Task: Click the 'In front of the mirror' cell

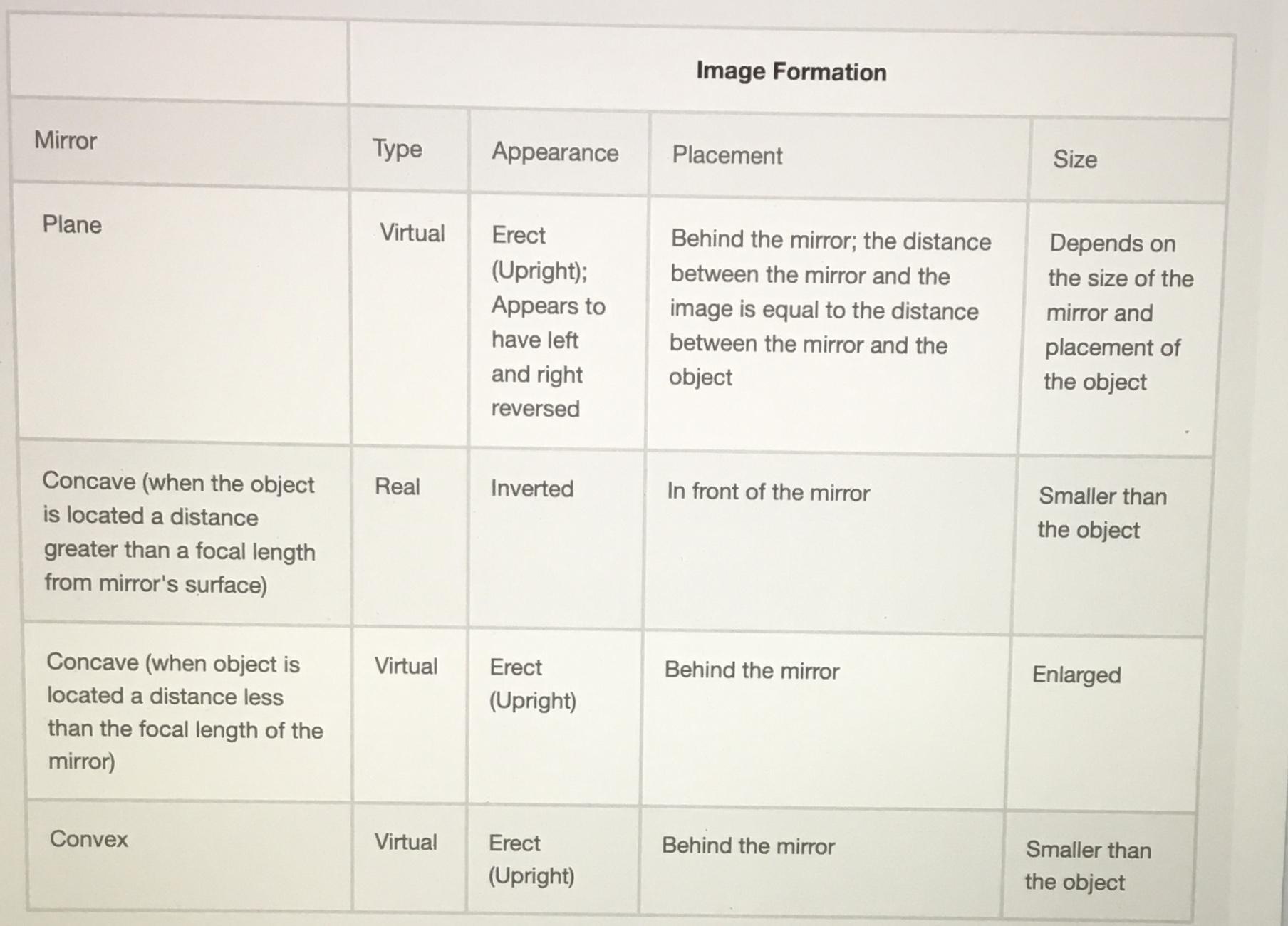Action: pos(769,493)
